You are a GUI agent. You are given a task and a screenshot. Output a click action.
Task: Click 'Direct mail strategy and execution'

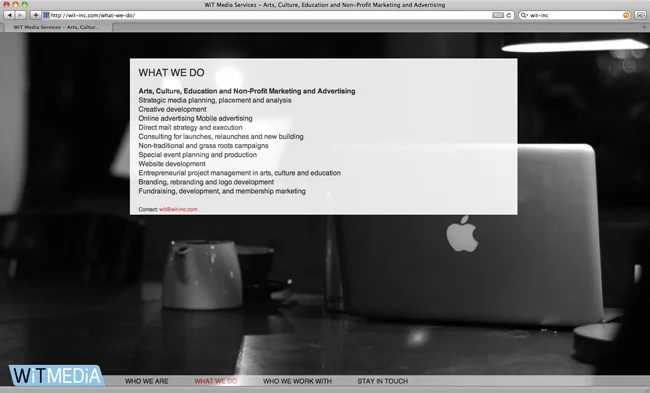[x=190, y=127]
